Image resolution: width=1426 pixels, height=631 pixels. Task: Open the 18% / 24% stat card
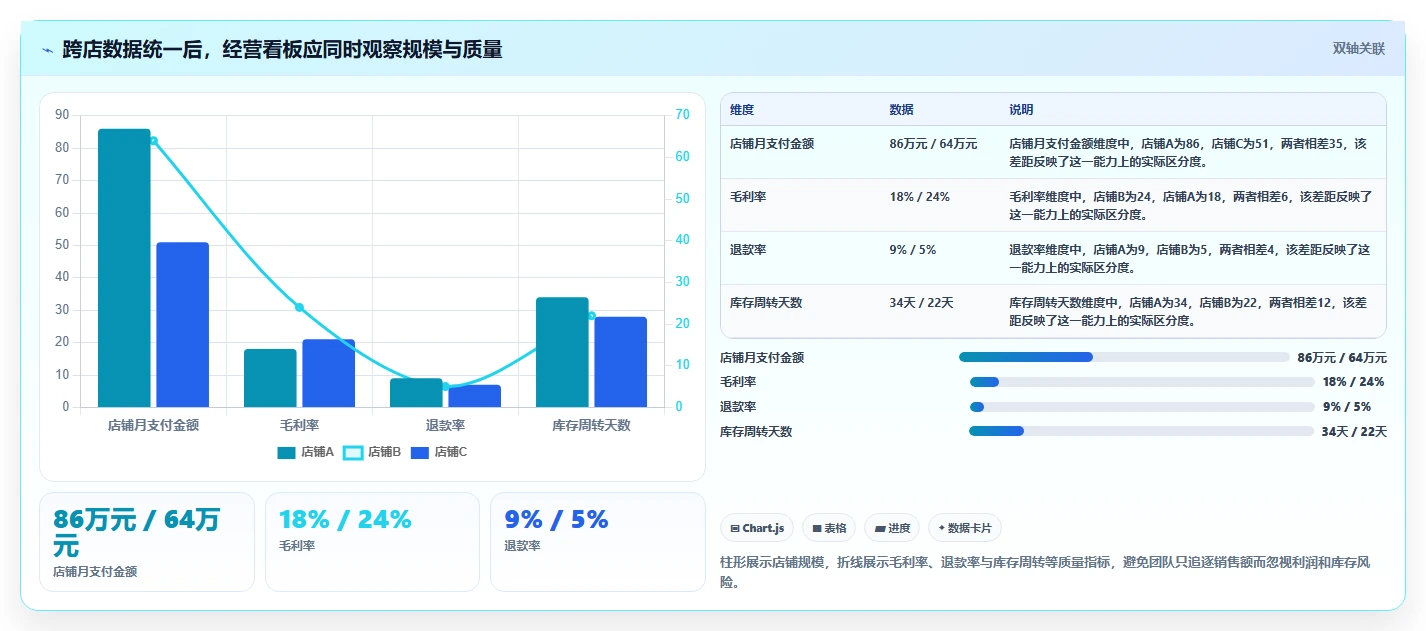coord(372,542)
